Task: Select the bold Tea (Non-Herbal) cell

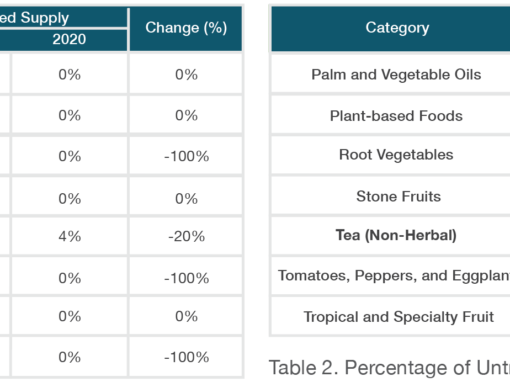Action: click(396, 235)
